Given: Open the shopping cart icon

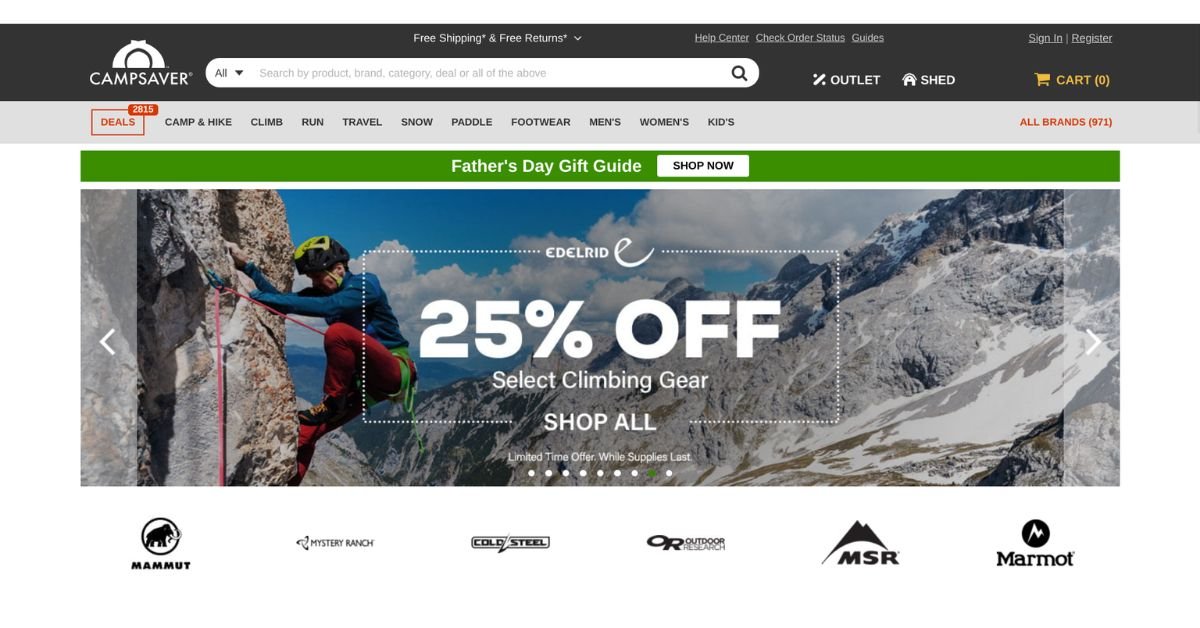Looking at the screenshot, I should point(1042,79).
